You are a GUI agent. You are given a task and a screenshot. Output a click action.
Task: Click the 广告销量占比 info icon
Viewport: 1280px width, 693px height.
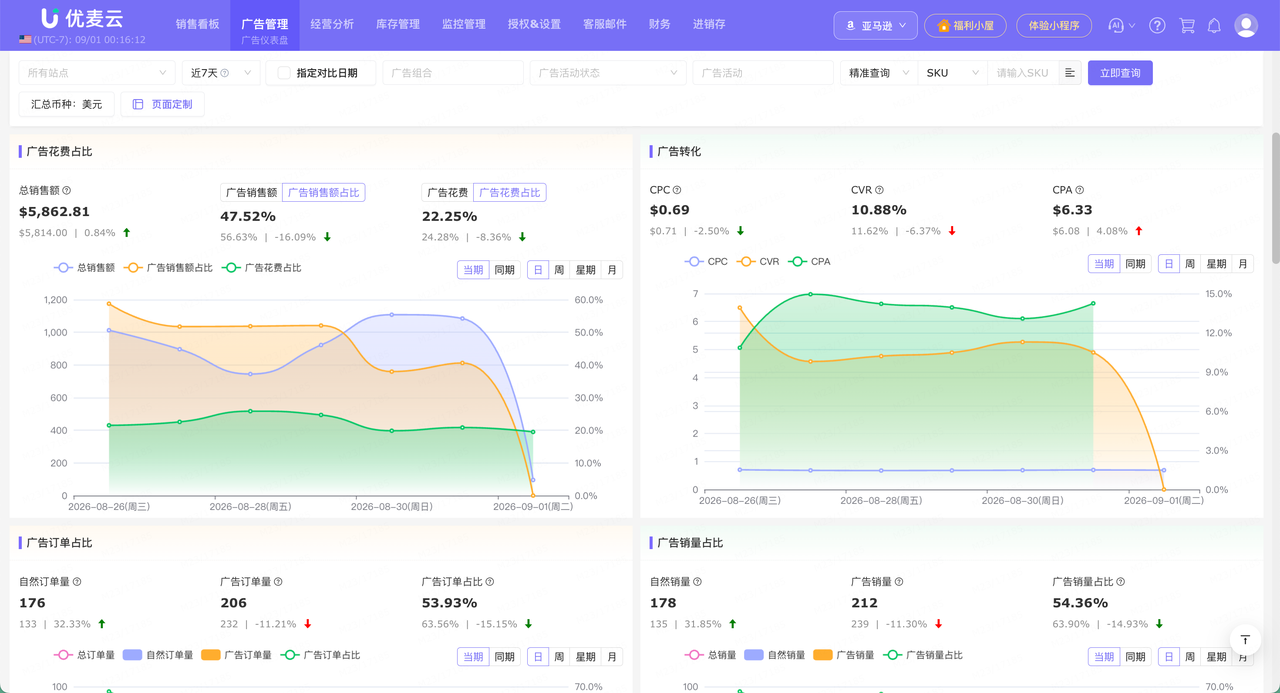1121,581
